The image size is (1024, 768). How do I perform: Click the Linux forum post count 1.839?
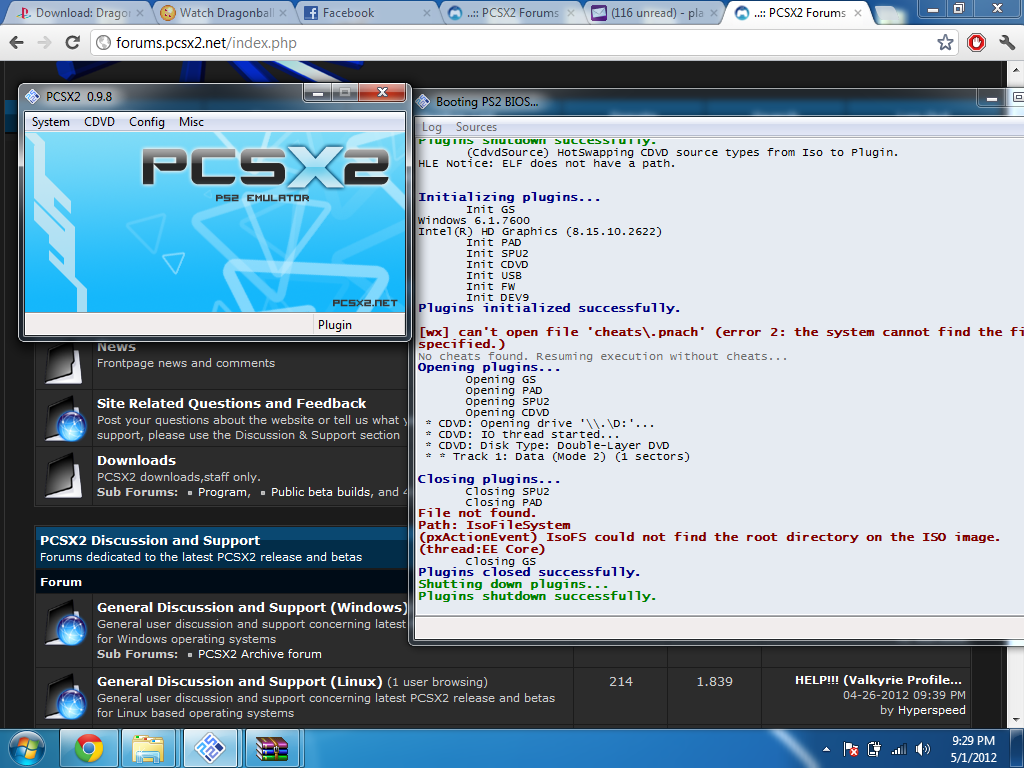(x=714, y=682)
